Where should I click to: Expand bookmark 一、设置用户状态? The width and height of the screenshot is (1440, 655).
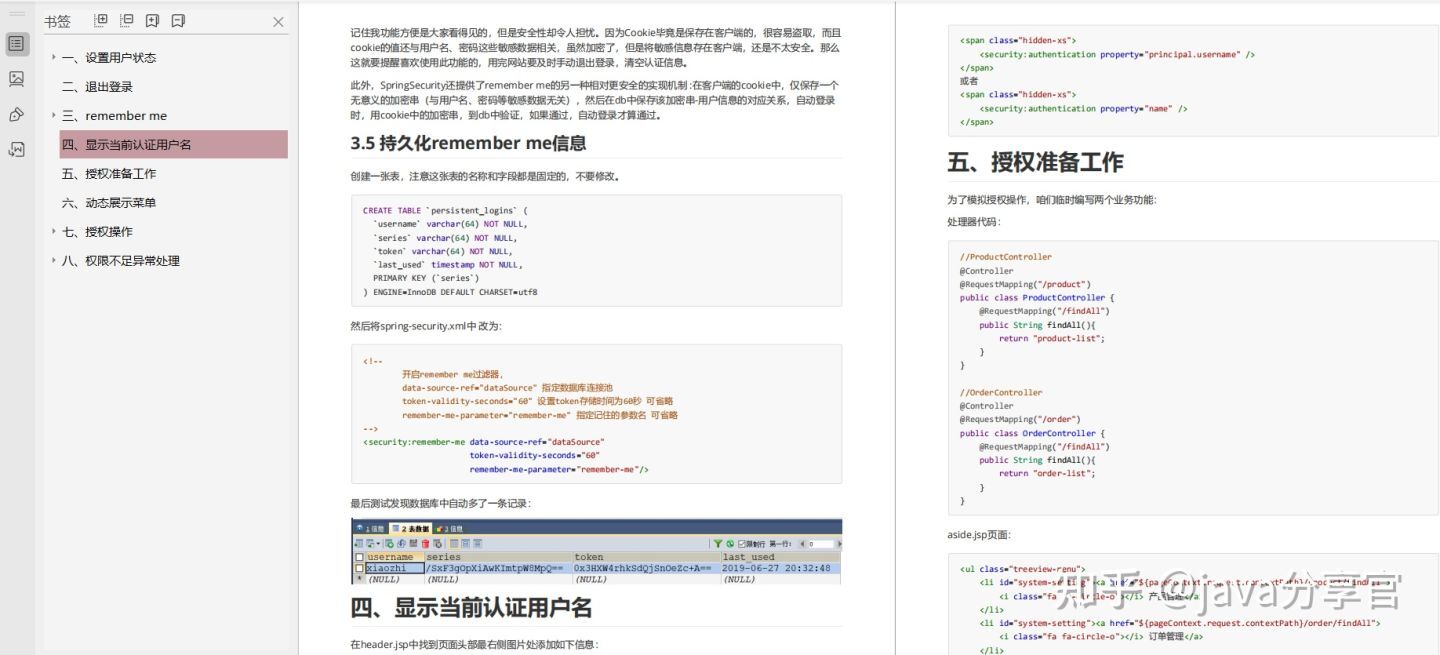click(54, 58)
